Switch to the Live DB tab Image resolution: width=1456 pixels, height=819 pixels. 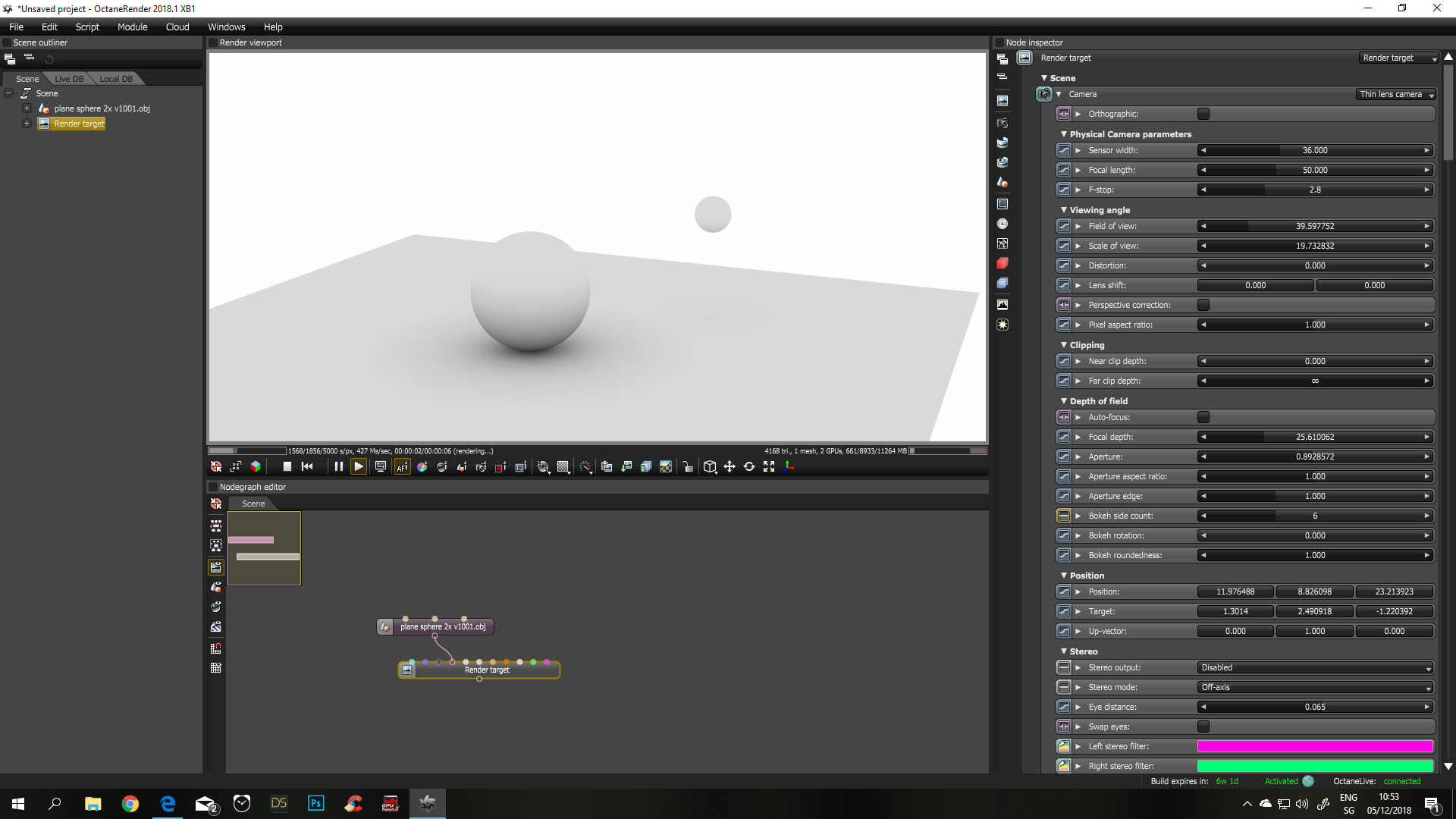69,79
